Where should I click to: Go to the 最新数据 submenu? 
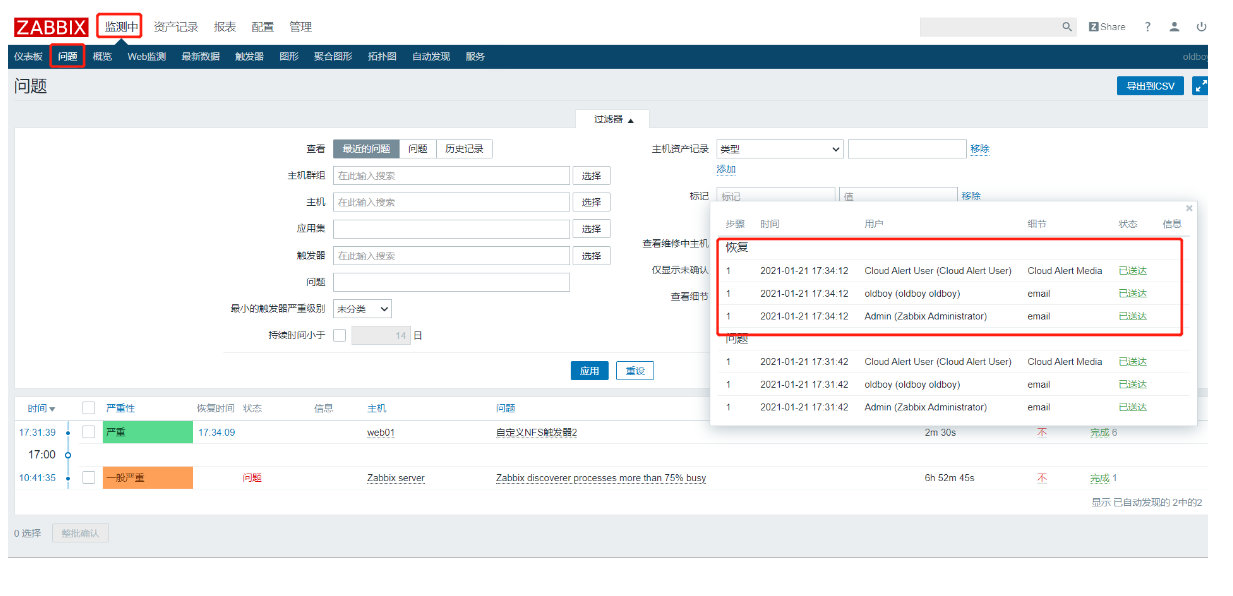(x=200, y=57)
